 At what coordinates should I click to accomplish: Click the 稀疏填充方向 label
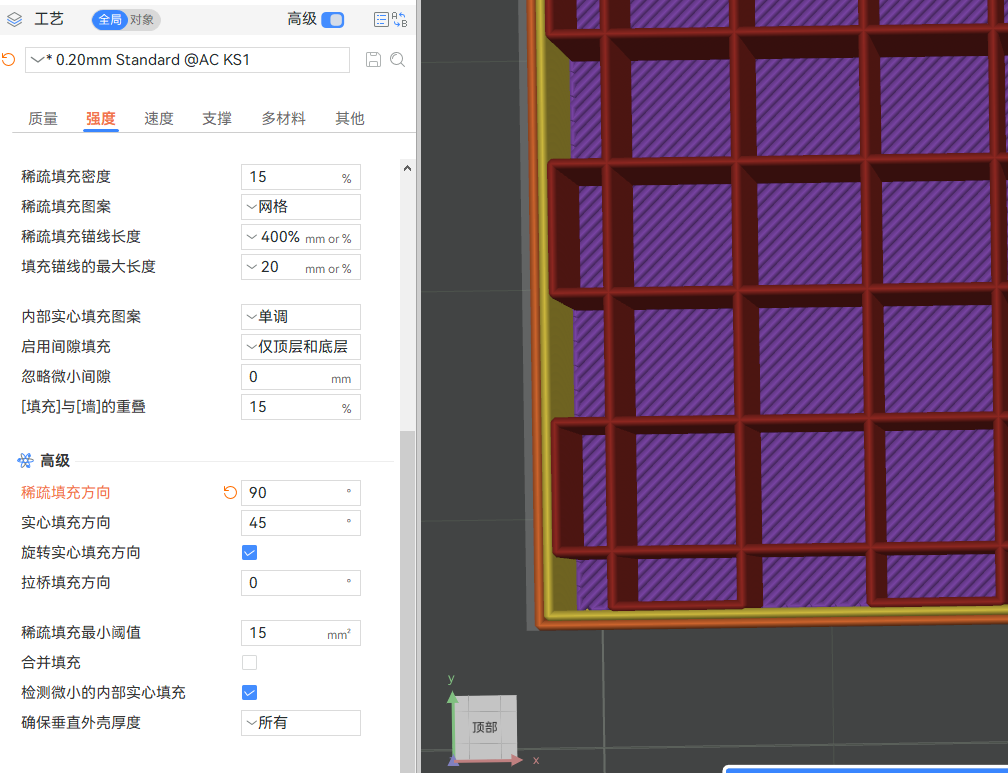(66, 493)
